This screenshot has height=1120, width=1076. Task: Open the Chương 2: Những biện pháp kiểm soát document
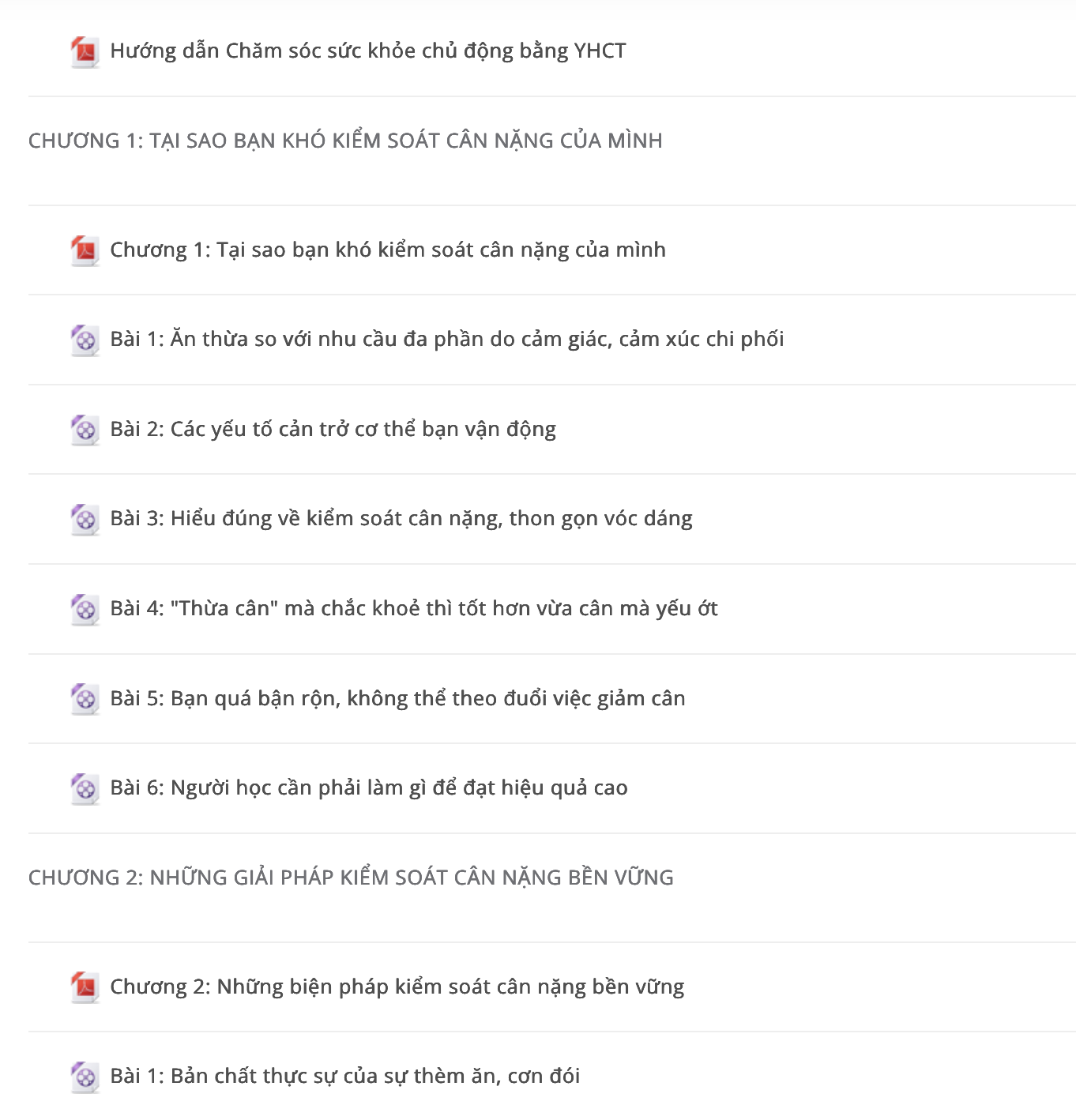tap(397, 987)
